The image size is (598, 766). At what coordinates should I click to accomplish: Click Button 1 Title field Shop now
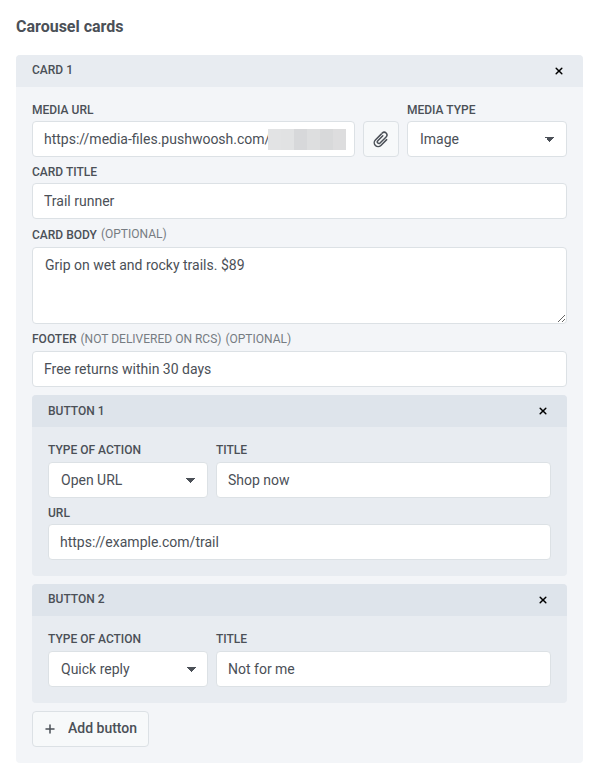(384, 480)
